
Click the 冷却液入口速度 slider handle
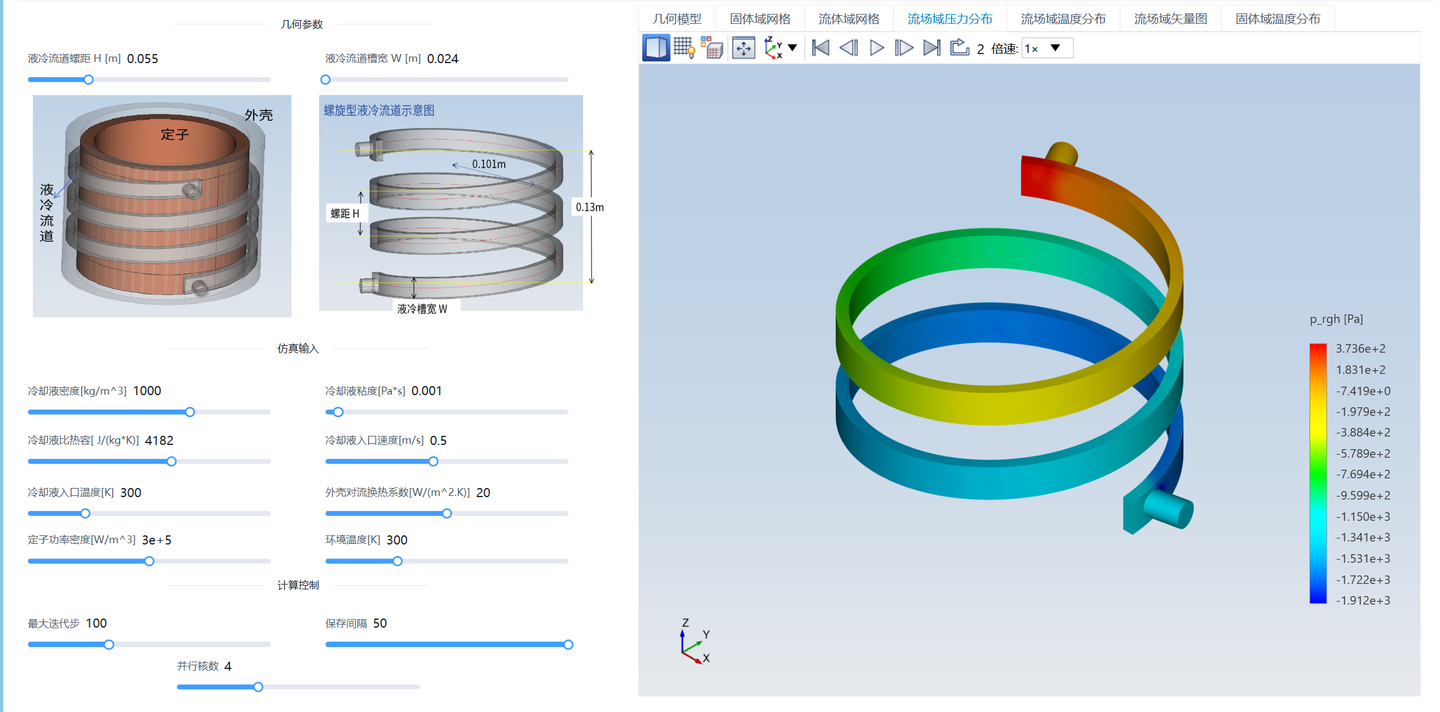pos(433,462)
